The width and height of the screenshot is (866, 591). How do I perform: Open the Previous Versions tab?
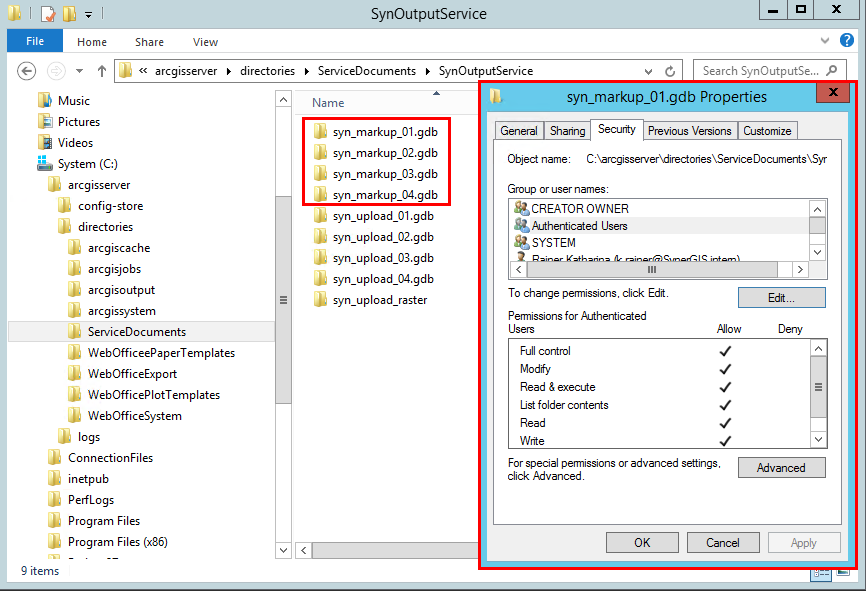tap(690, 130)
